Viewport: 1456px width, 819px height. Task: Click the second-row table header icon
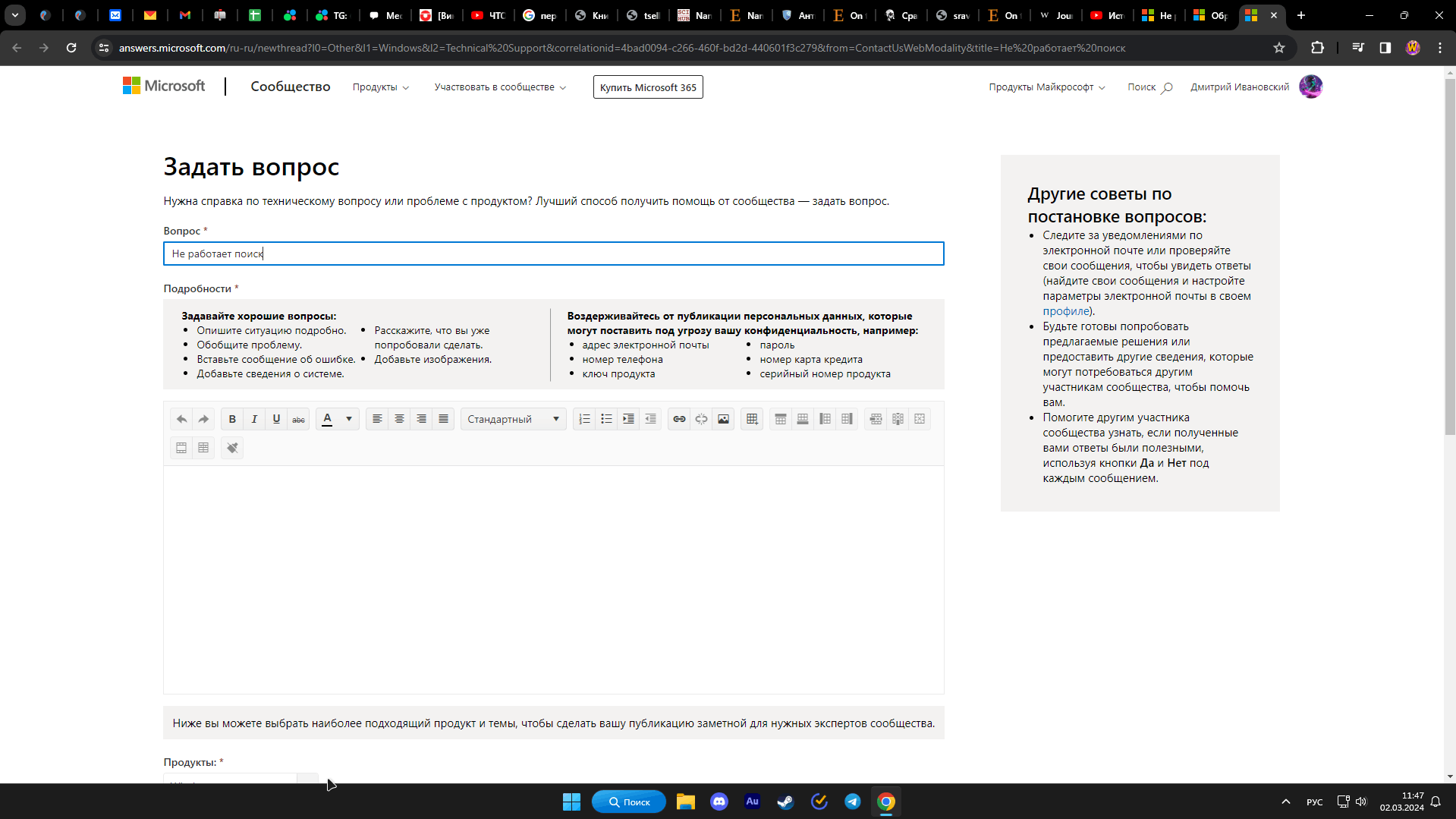pos(181,448)
